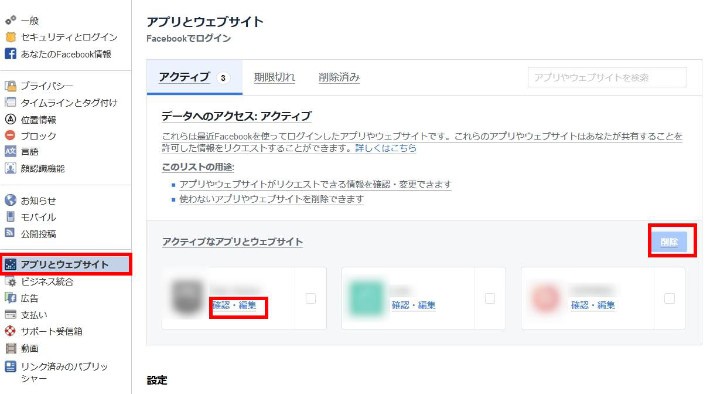Click the gears icon beside 一般
The height and width of the screenshot is (394, 710).
10,20
